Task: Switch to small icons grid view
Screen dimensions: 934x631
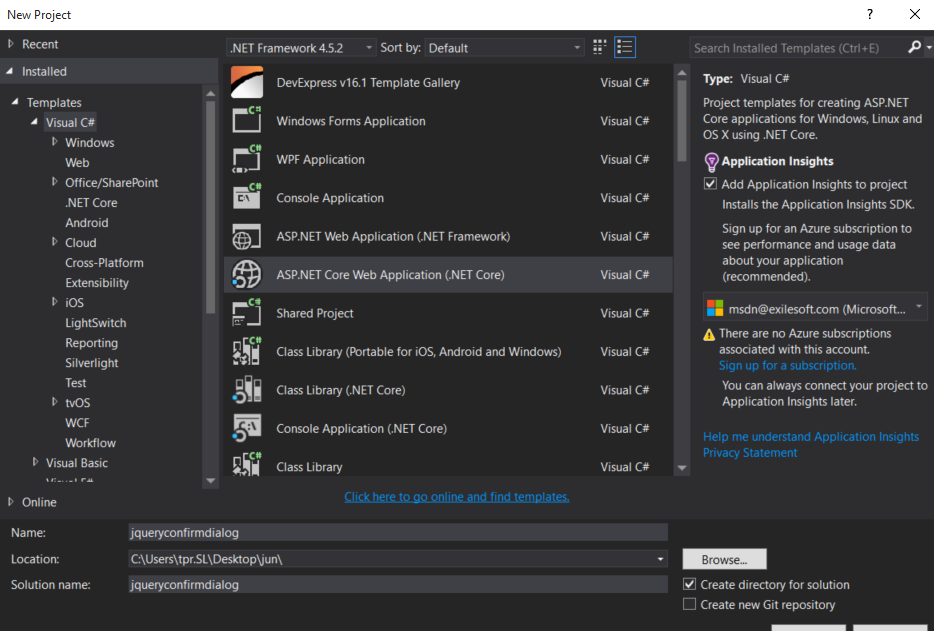Action: (x=600, y=47)
